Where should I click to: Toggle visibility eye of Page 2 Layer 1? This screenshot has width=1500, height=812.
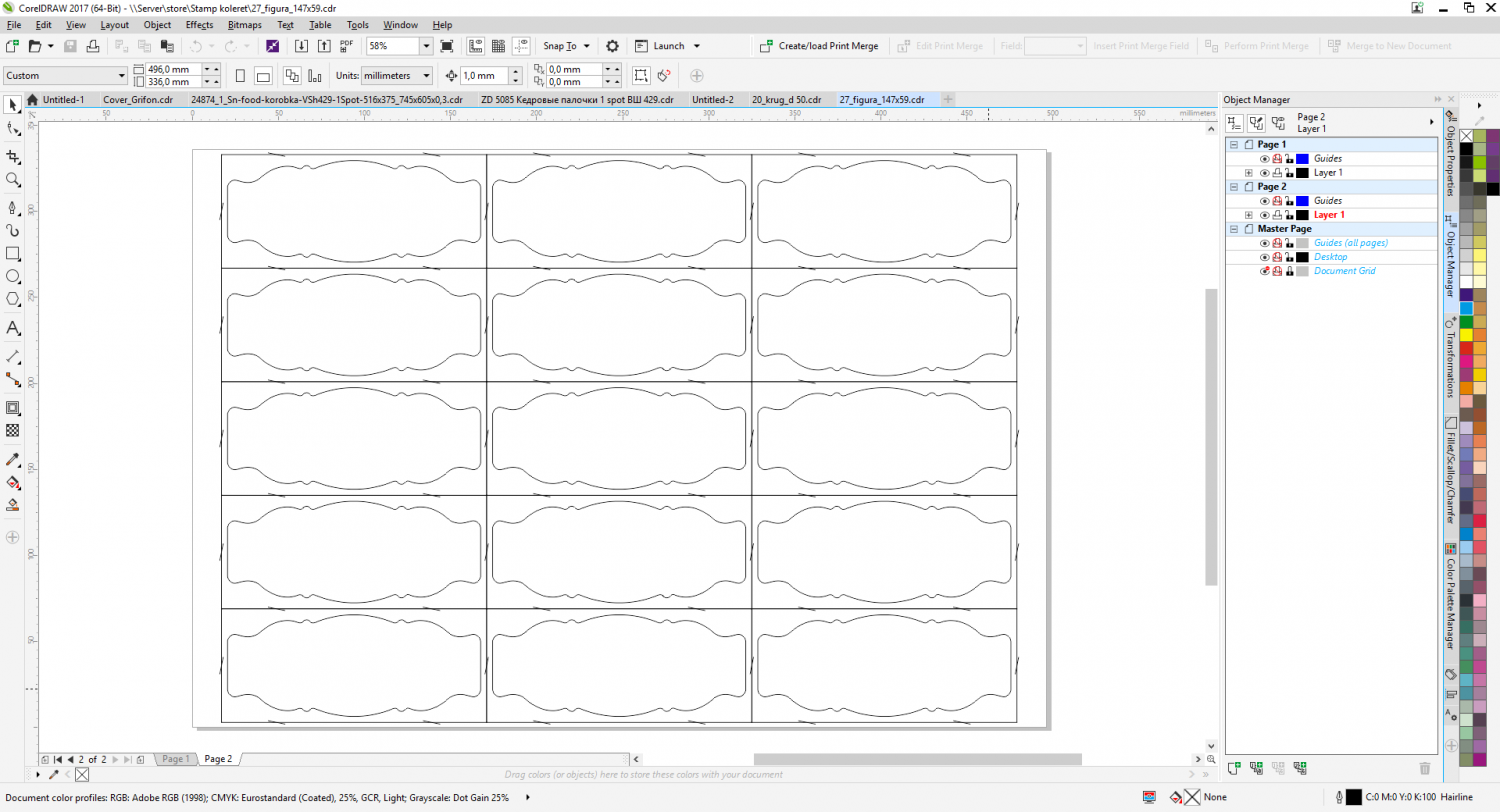click(1264, 215)
